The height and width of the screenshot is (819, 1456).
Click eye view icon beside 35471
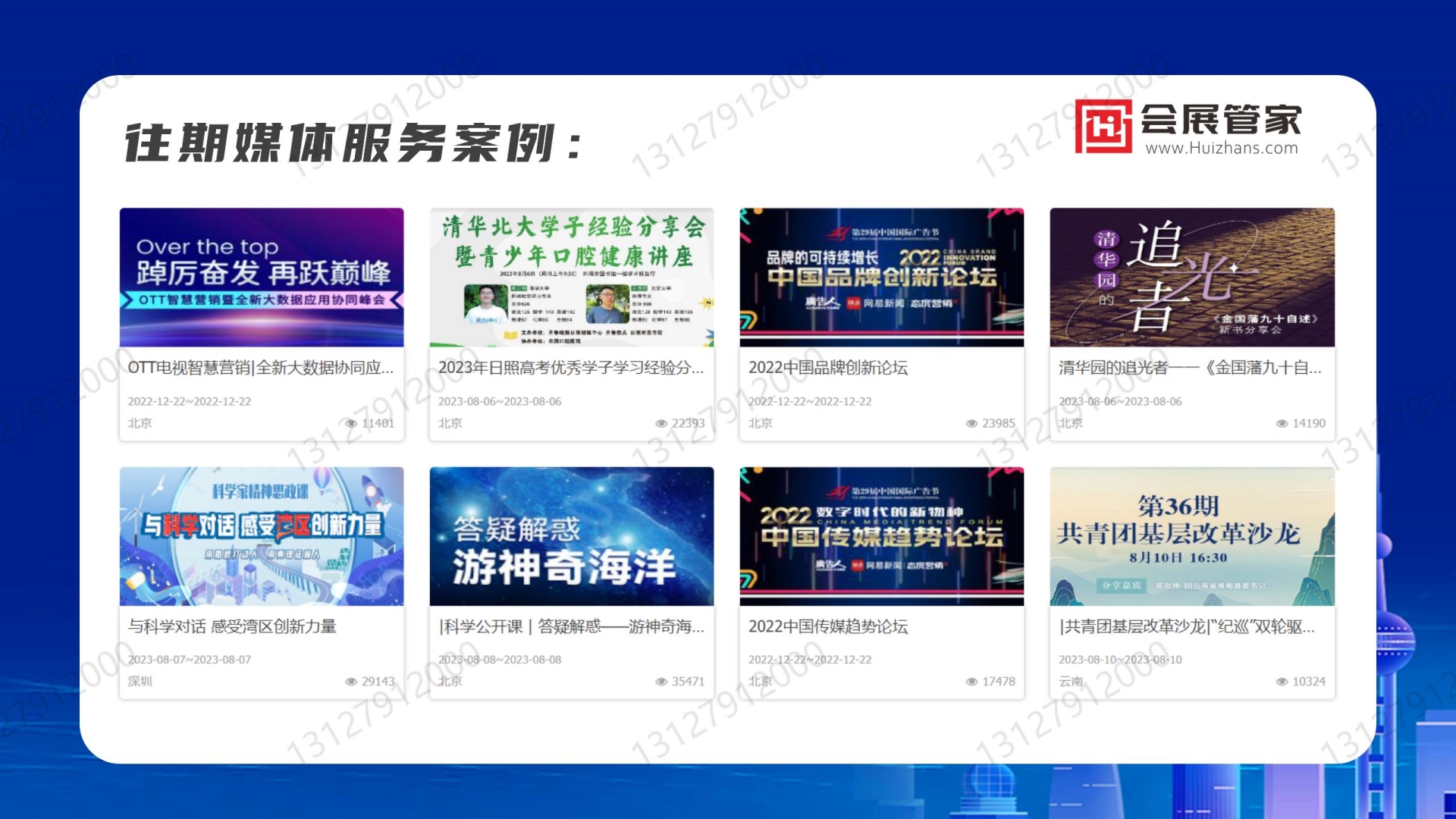point(661,682)
